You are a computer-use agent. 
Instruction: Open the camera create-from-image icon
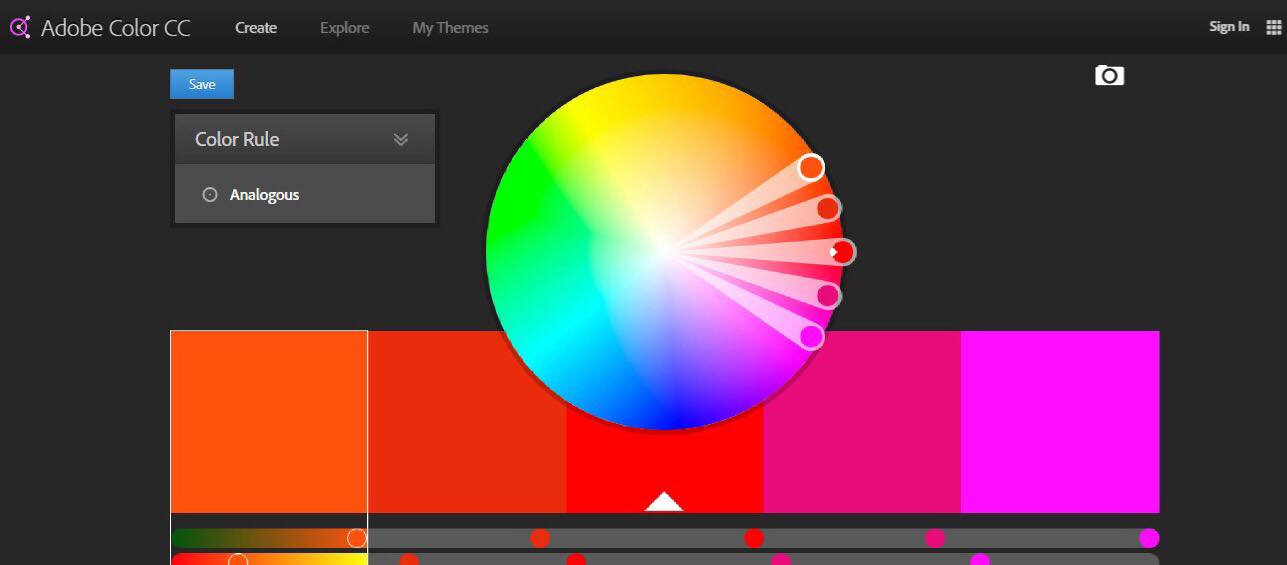[x=1109, y=76]
